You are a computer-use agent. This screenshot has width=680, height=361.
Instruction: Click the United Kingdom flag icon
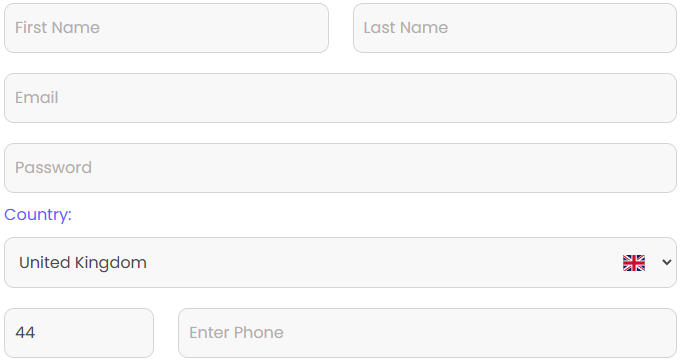click(x=634, y=263)
